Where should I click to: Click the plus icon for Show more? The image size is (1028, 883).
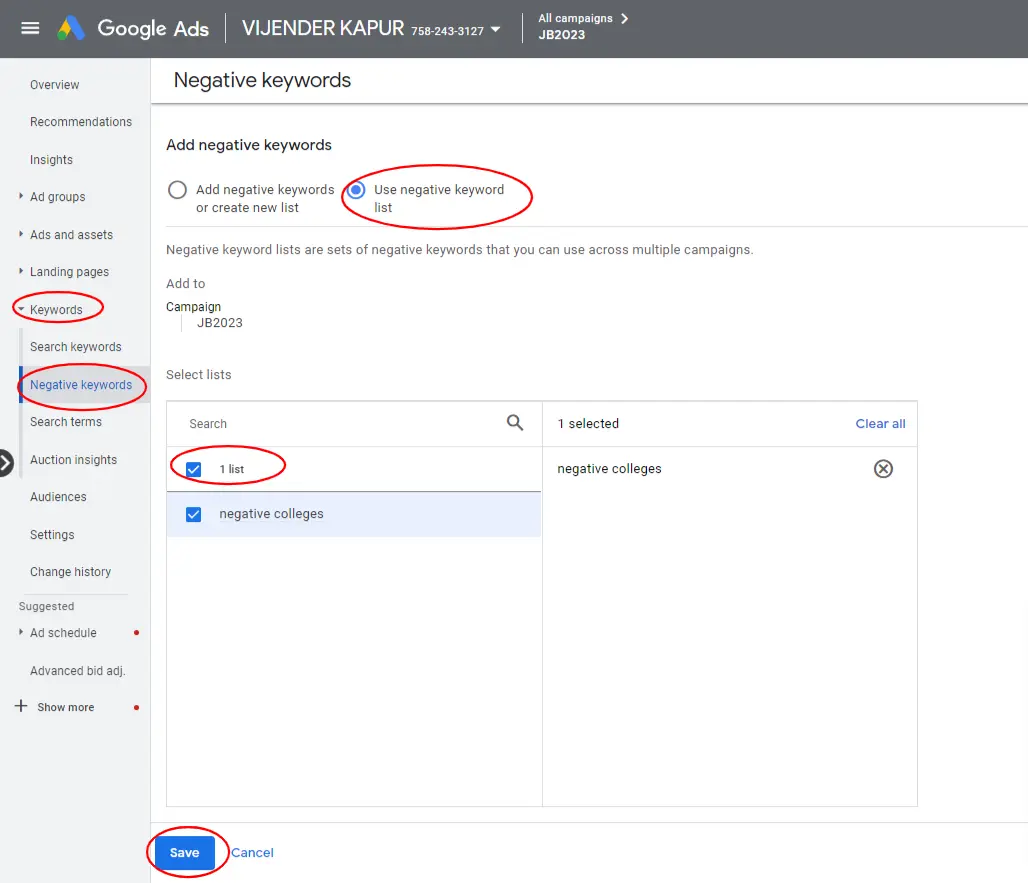pos(21,706)
